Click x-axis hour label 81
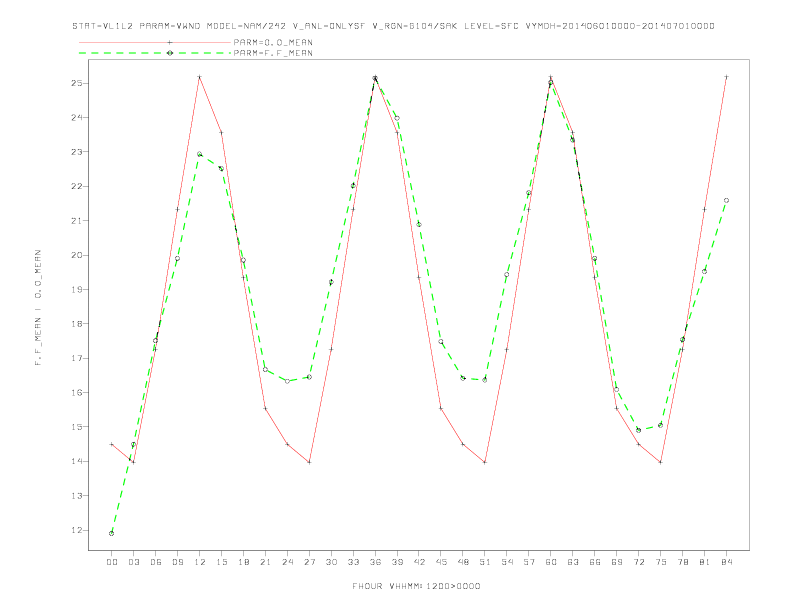 tap(705, 562)
